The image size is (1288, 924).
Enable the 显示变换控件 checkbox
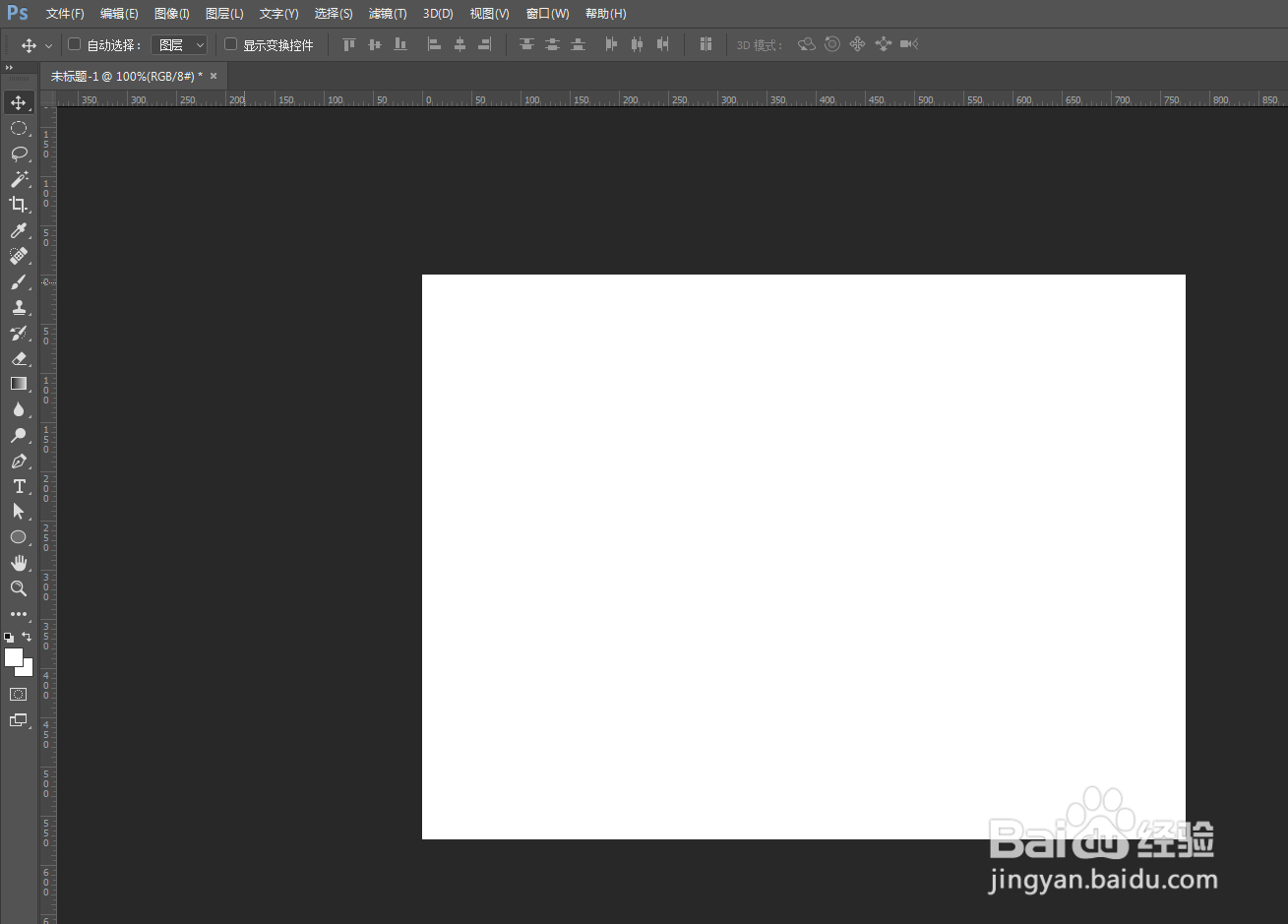(230, 44)
